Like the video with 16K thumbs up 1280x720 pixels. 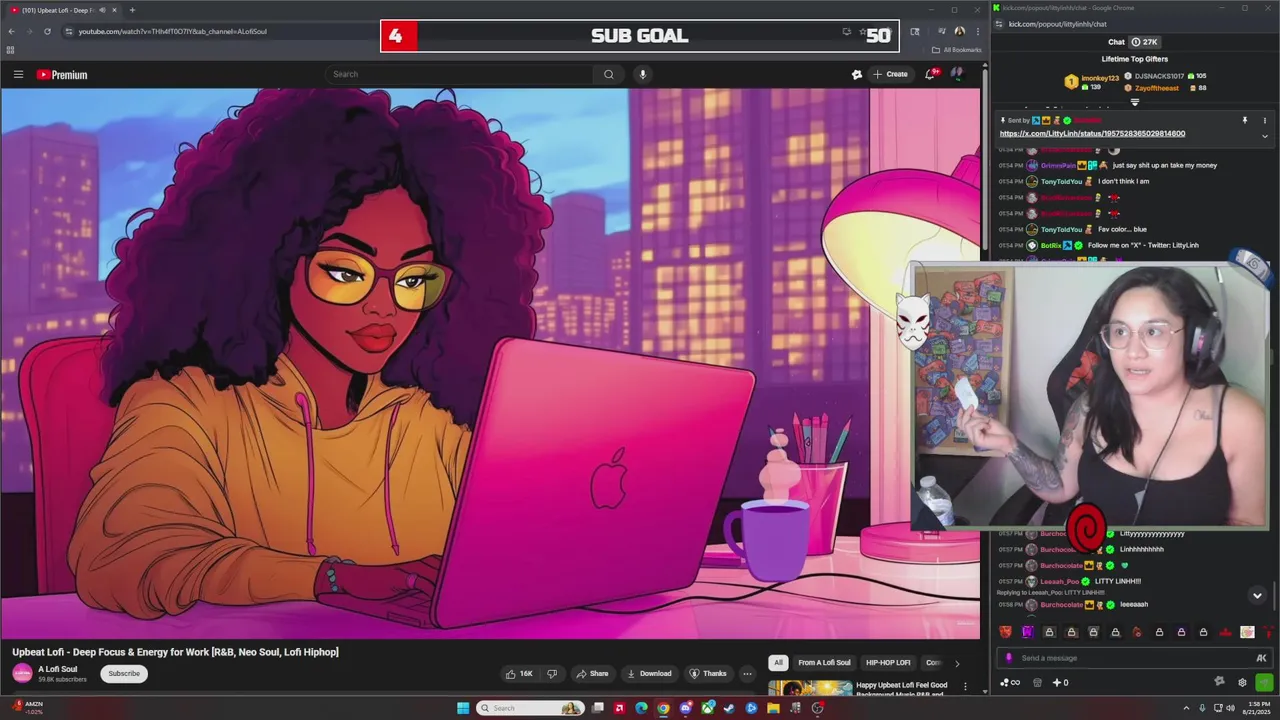[519, 674]
